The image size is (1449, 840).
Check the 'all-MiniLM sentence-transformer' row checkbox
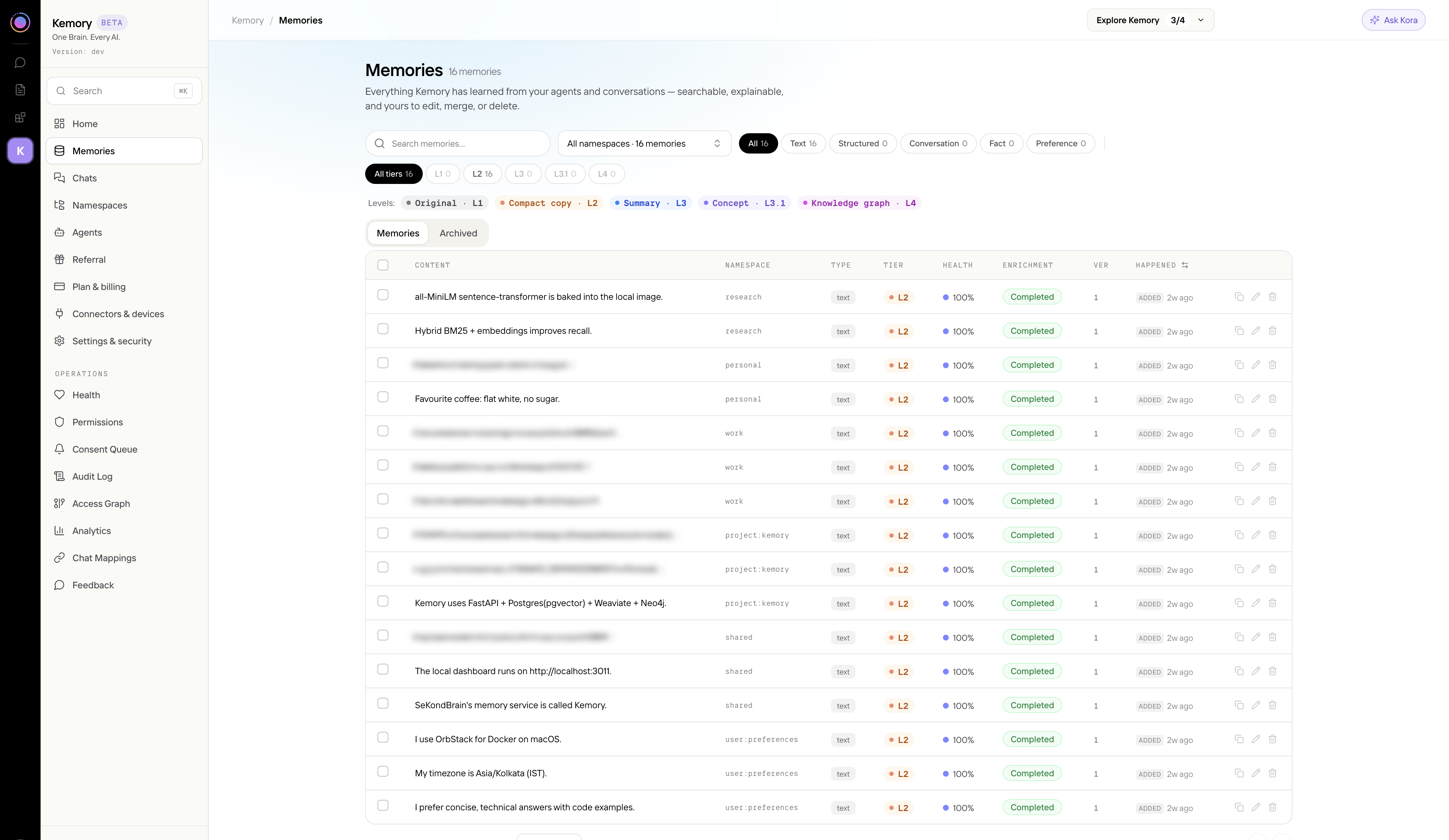click(383, 295)
